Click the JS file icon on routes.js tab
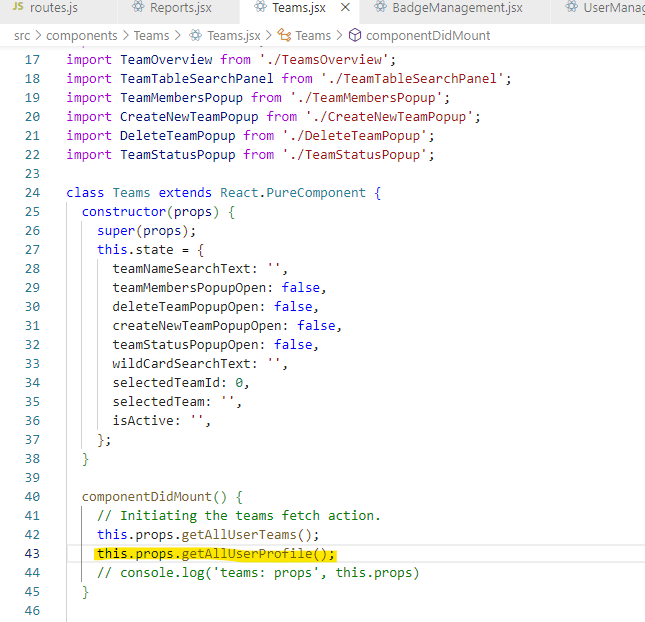 point(18,6)
